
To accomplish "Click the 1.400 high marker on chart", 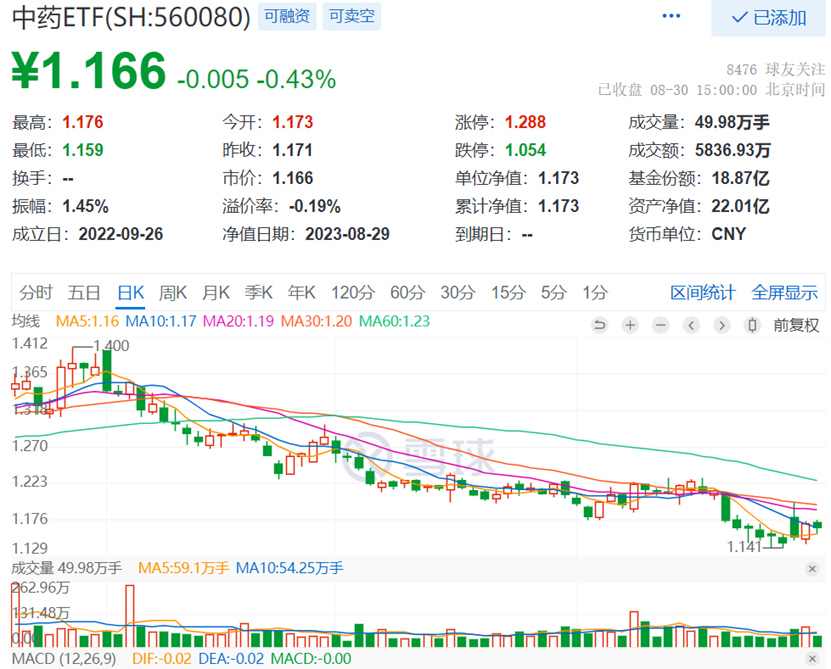I will 111,346.
